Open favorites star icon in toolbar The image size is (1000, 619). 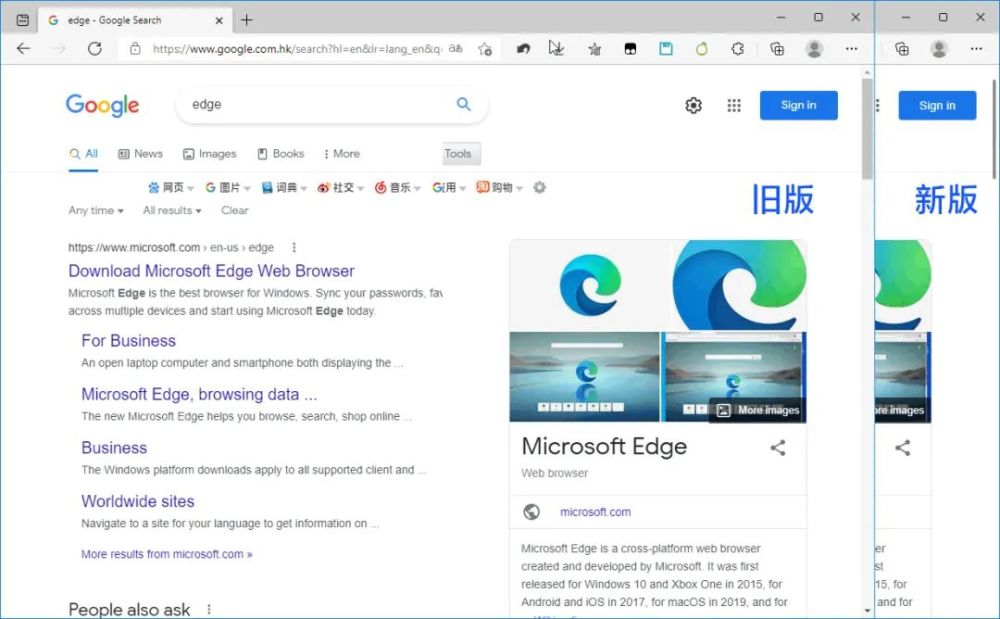pyautogui.click(x=594, y=49)
